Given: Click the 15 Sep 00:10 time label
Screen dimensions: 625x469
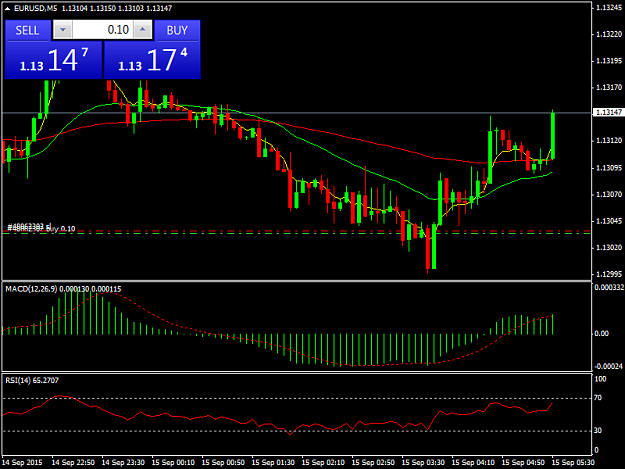Looking at the screenshot, I should click(173, 463).
